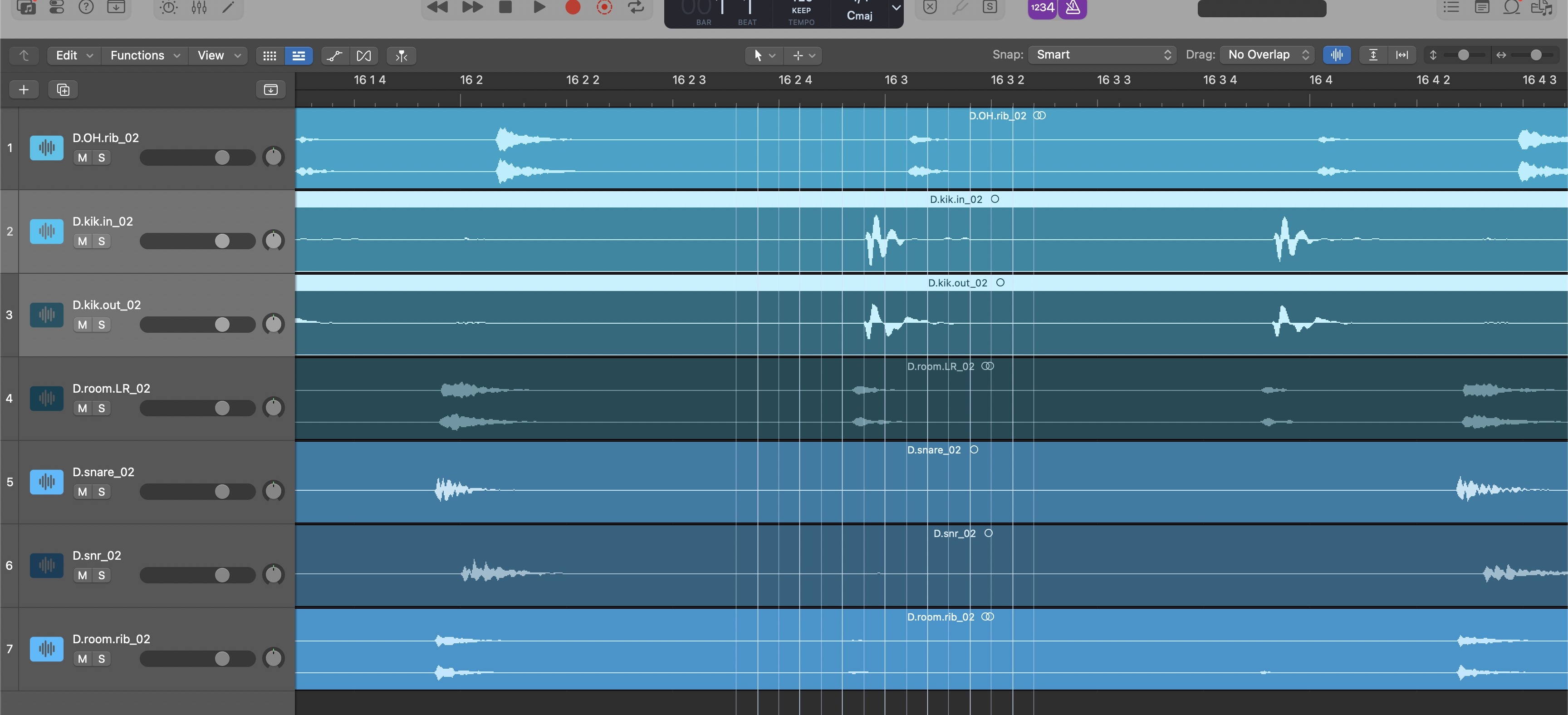Open the pointer tool menu
The image size is (1568, 715).
(764, 55)
